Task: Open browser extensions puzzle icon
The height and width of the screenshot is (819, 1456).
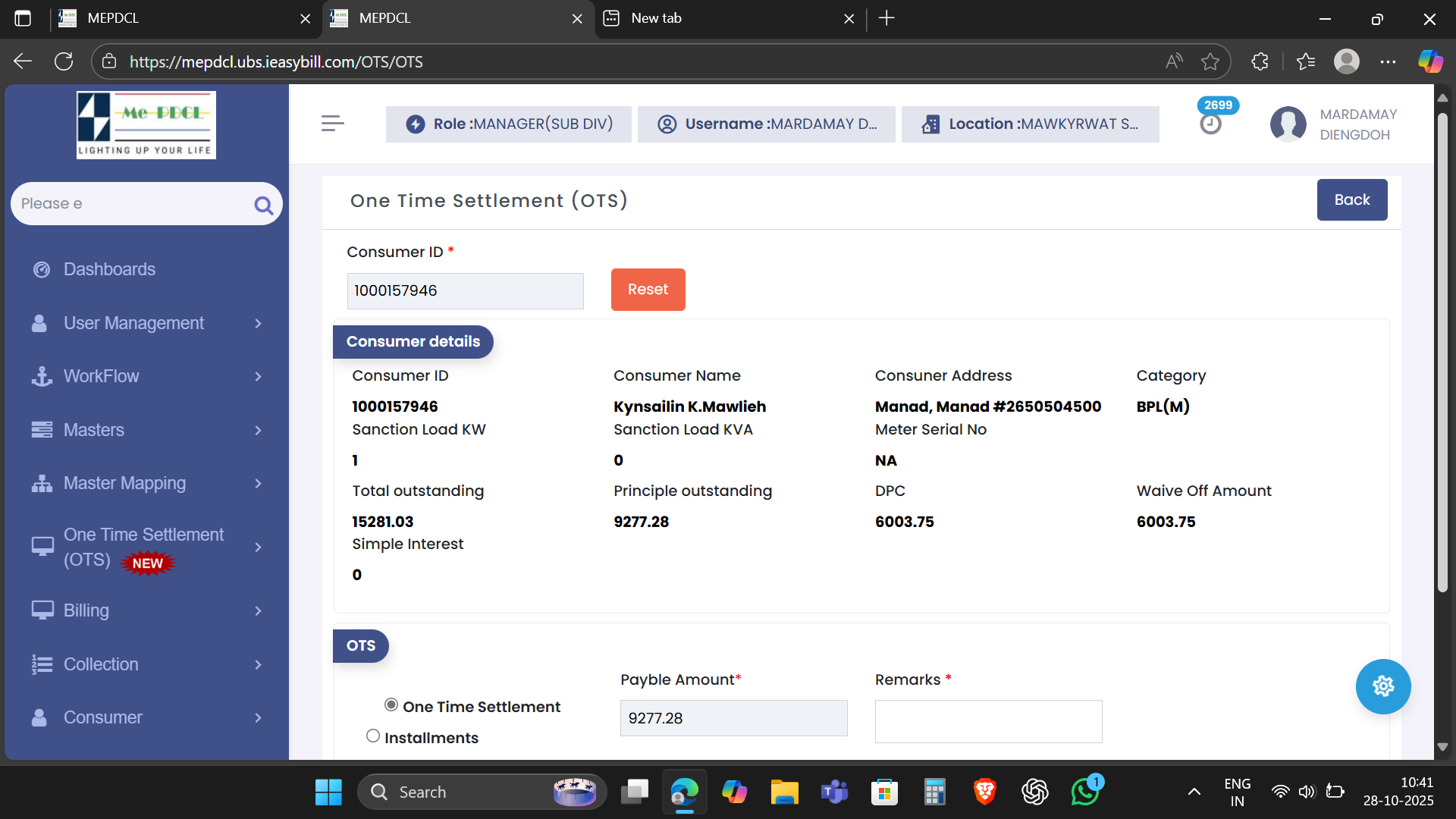Action: (1260, 61)
